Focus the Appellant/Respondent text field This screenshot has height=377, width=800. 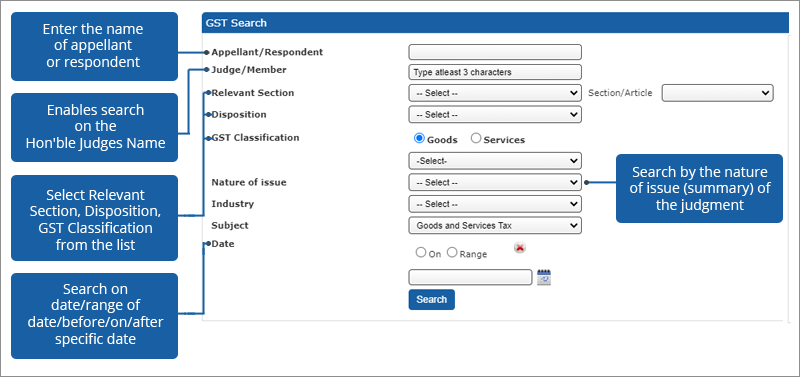click(495, 52)
